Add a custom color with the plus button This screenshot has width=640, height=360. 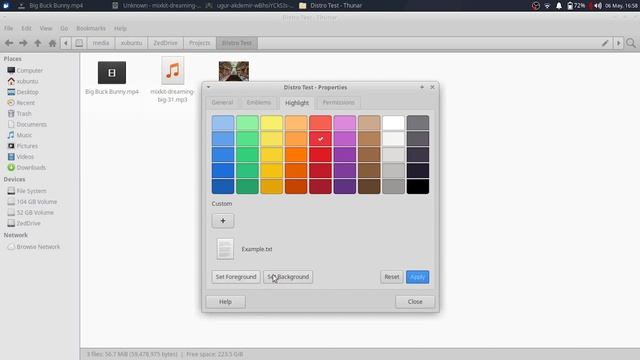tap(223, 221)
